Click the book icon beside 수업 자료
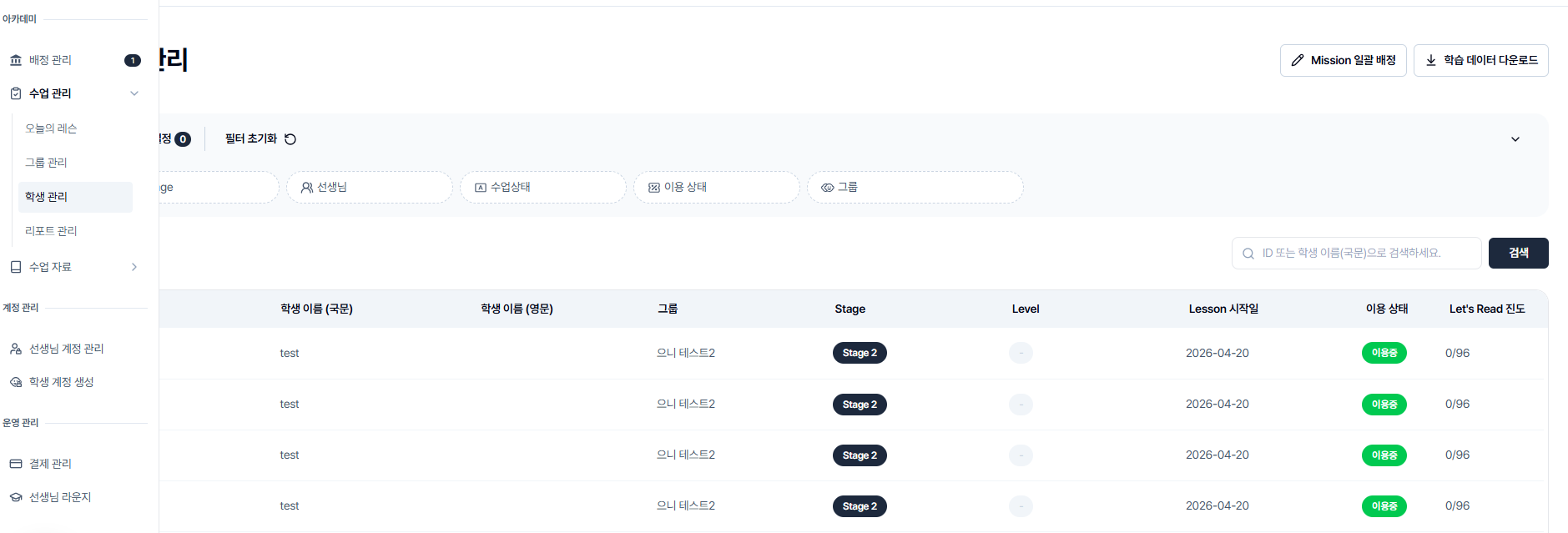Viewport: 1568px width, 533px height. [16, 267]
